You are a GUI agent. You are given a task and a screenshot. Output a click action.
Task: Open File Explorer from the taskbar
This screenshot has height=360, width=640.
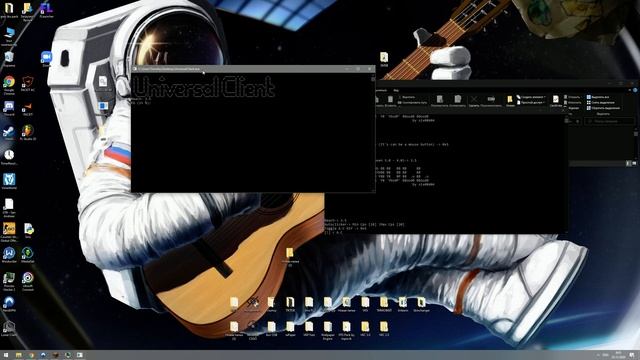click(x=18, y=355)
